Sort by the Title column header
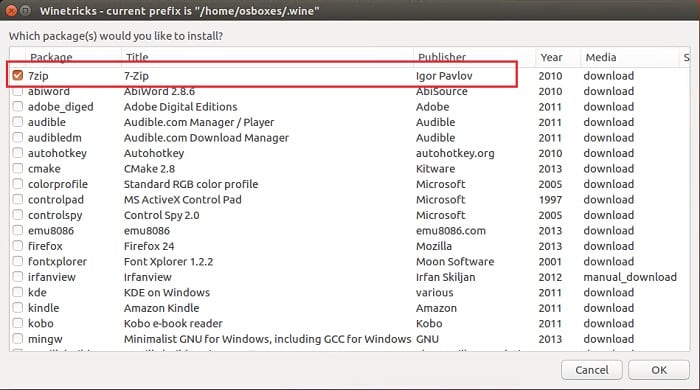The image size is (700, 390). (267, 57)
